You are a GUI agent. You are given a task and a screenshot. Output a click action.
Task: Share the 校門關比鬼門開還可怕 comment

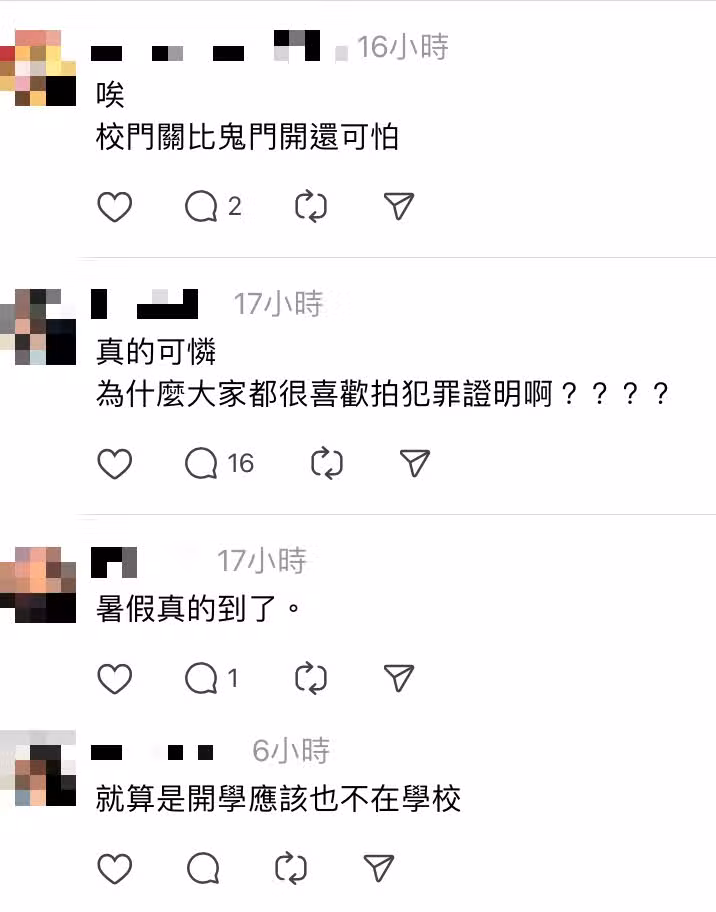pyautogui.click(x=399, y=206)
